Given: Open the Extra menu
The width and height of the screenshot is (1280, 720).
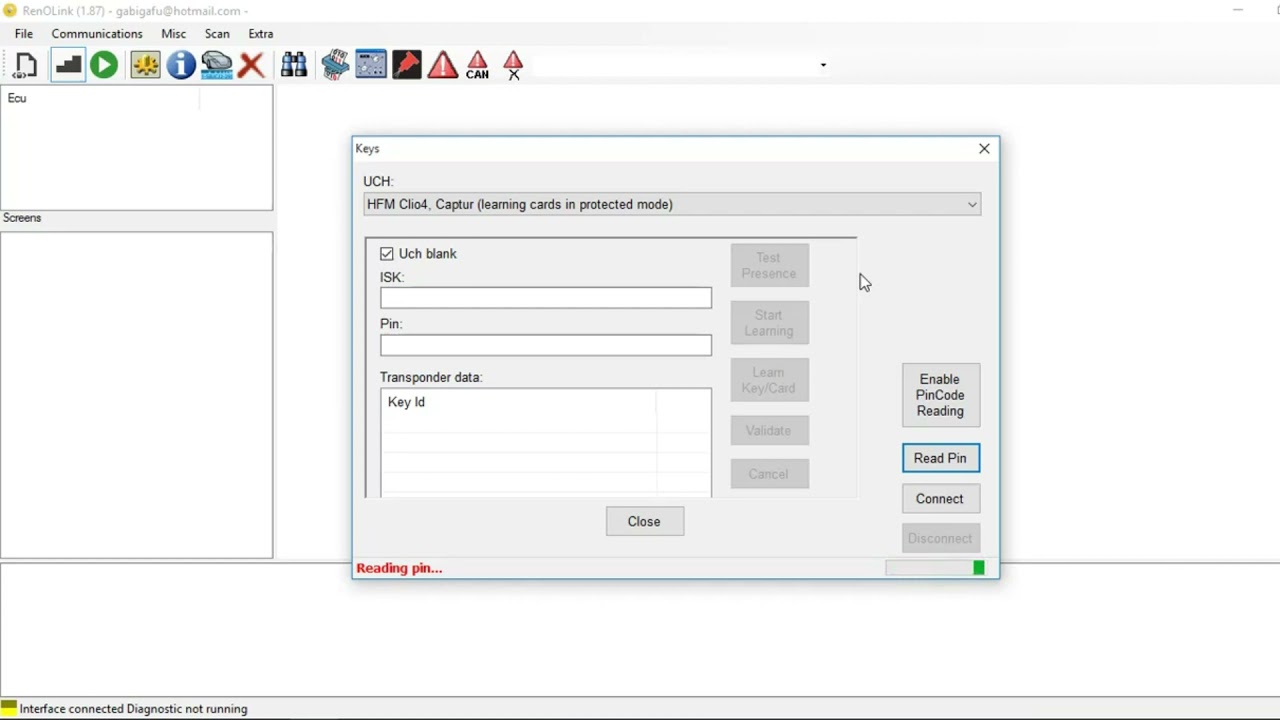Looking at the screenshot, I should point(261,34).
